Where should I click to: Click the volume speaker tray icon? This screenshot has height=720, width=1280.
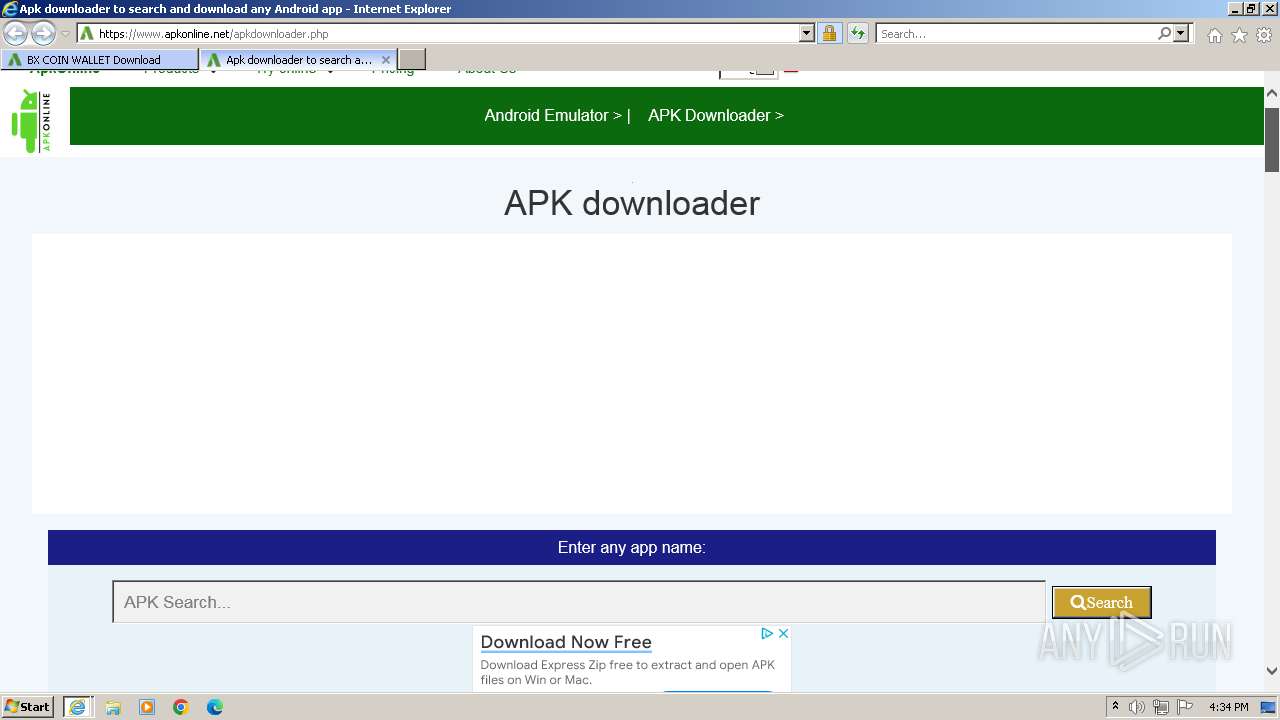pyautogui.click(x=1137, y=707)
